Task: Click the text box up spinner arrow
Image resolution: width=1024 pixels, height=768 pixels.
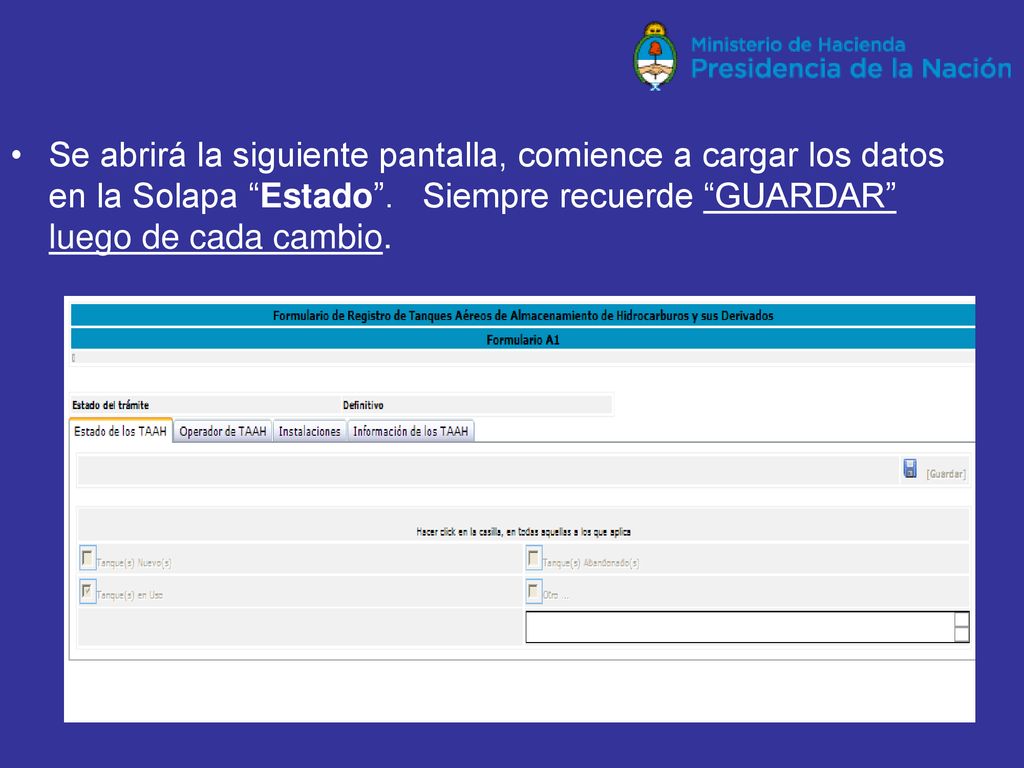Action: coord(961,620)
